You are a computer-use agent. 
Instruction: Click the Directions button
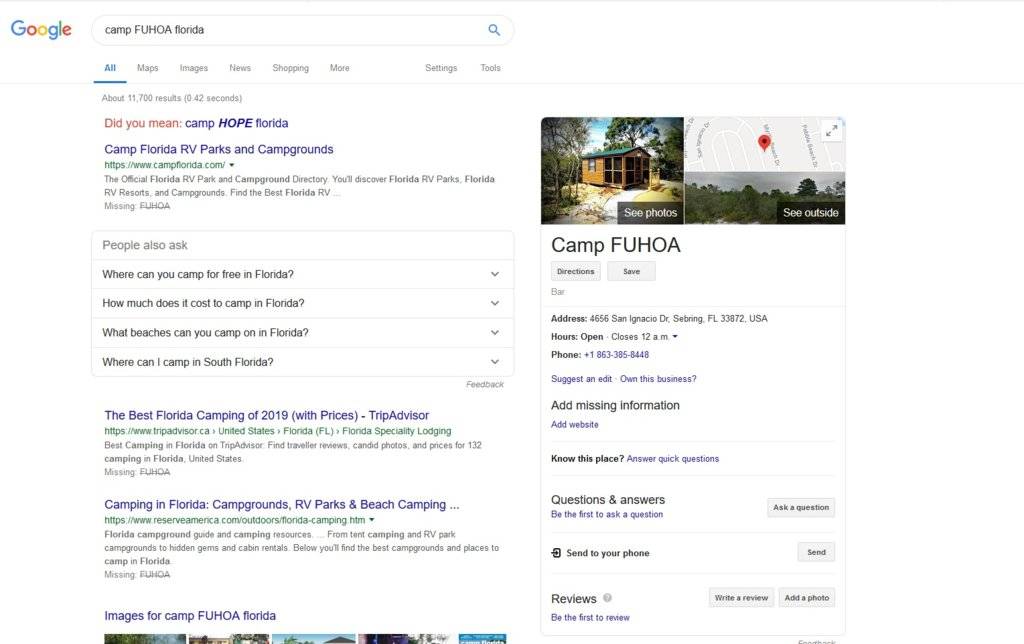tap(575, 271)
